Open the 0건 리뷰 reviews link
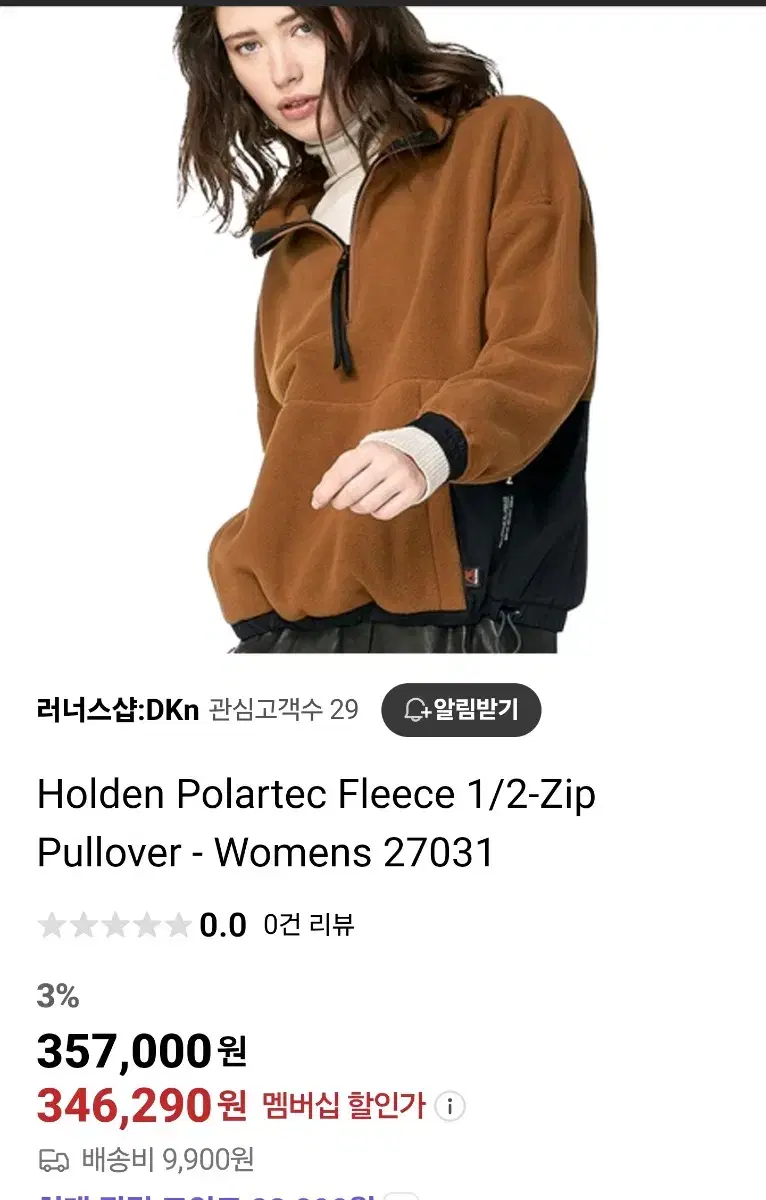The image size is (766, 1200). (309, 925)
